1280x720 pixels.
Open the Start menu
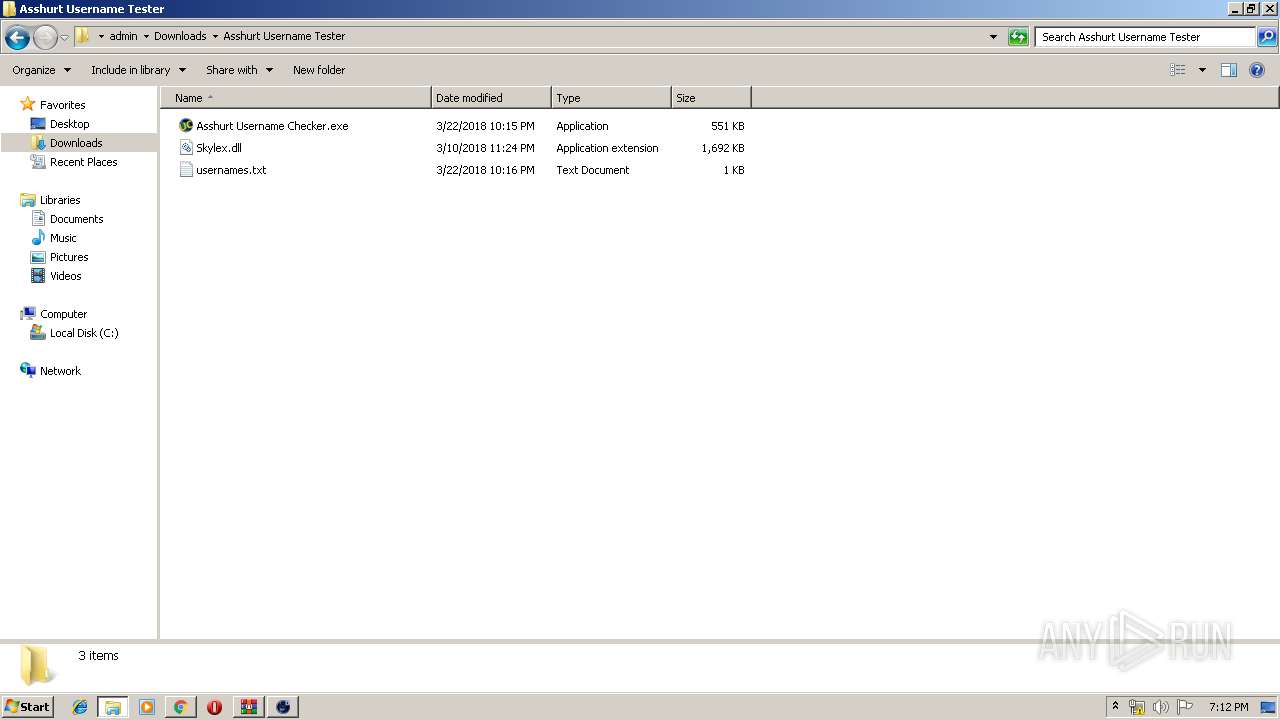tap(27, 707)
